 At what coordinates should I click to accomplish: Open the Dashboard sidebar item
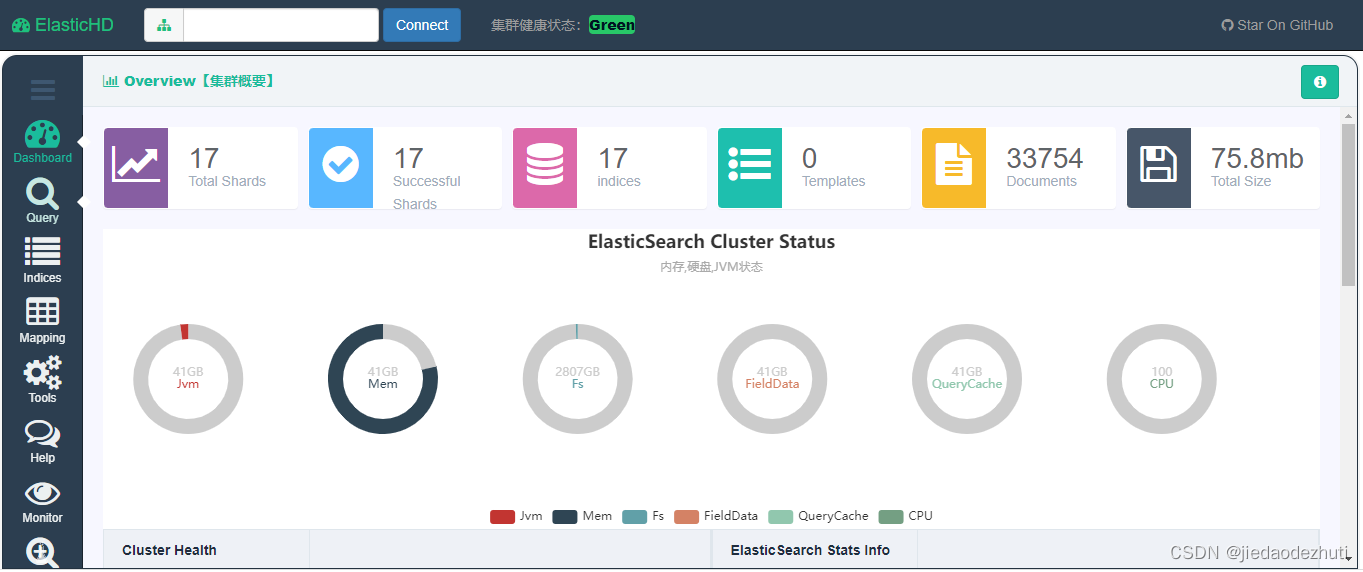click(x=42, y=142)
